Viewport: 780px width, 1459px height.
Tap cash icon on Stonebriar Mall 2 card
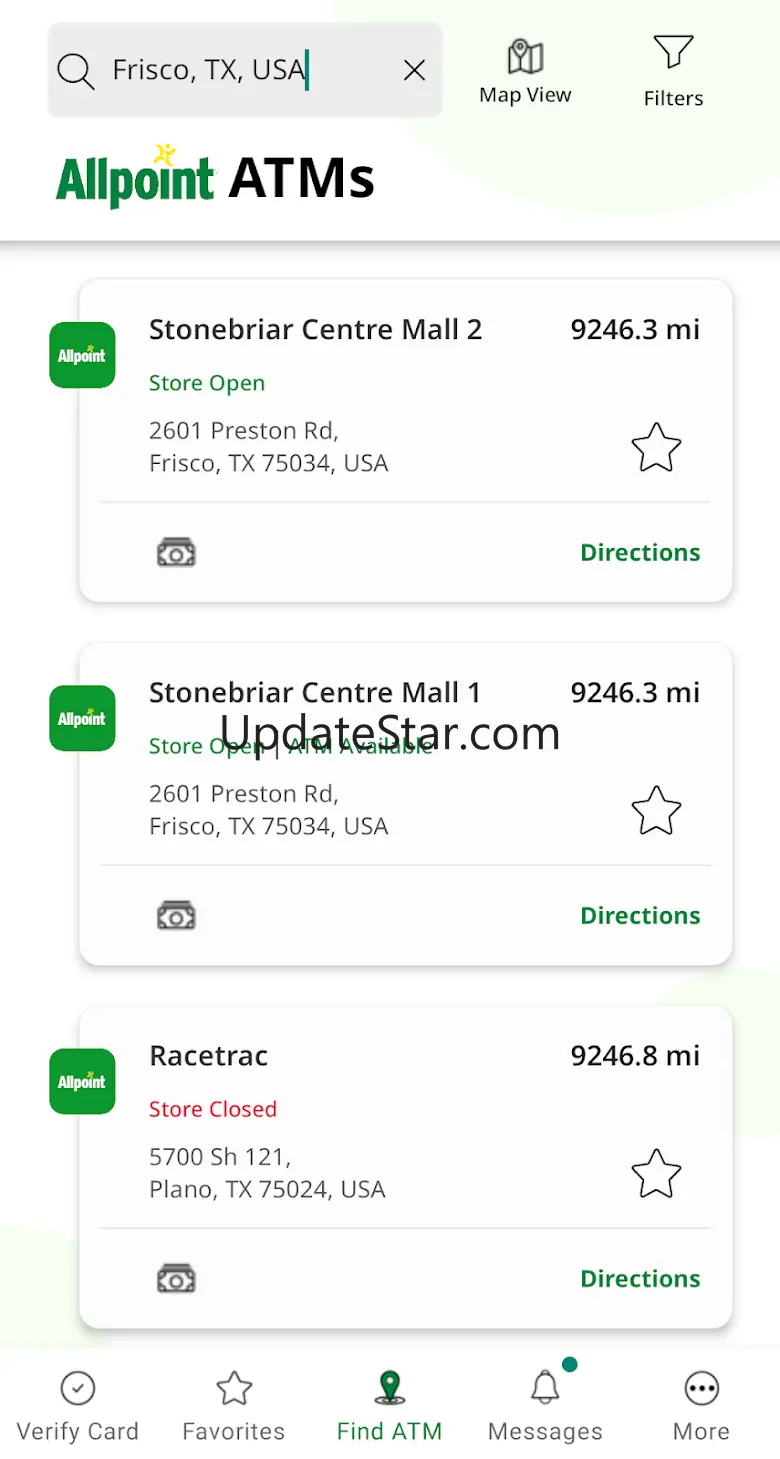pos(176,552)
